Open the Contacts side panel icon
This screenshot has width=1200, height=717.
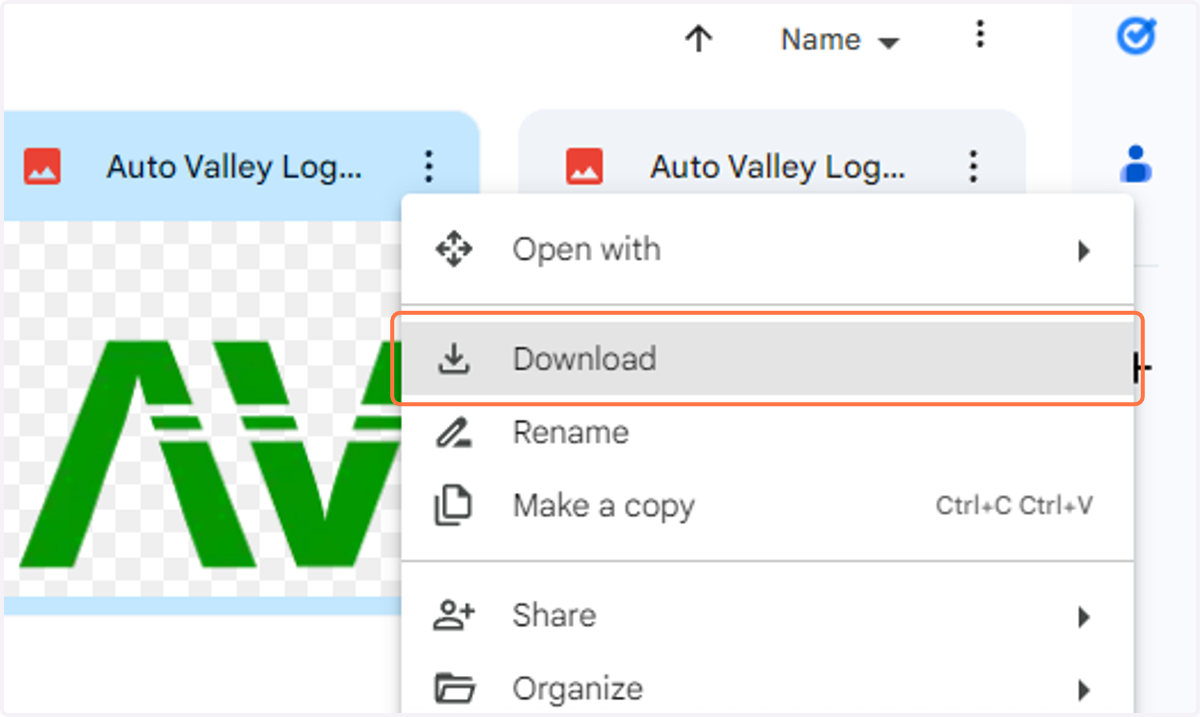[1136, 164]
